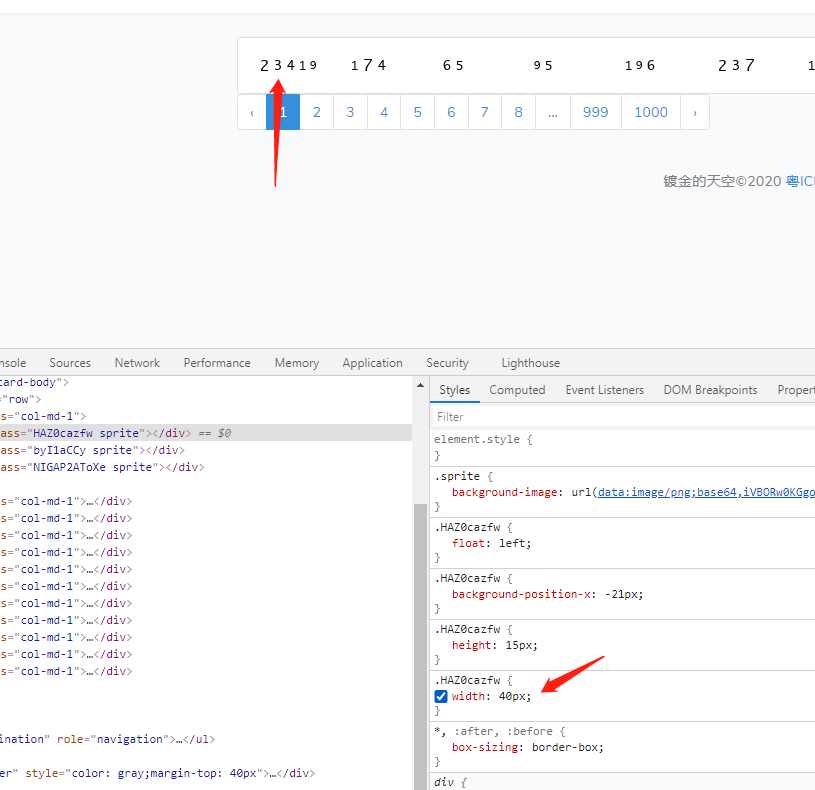815x790 pixels.
Task: Switch to the Computed sidebar tab
Action: tap(517, 390)
